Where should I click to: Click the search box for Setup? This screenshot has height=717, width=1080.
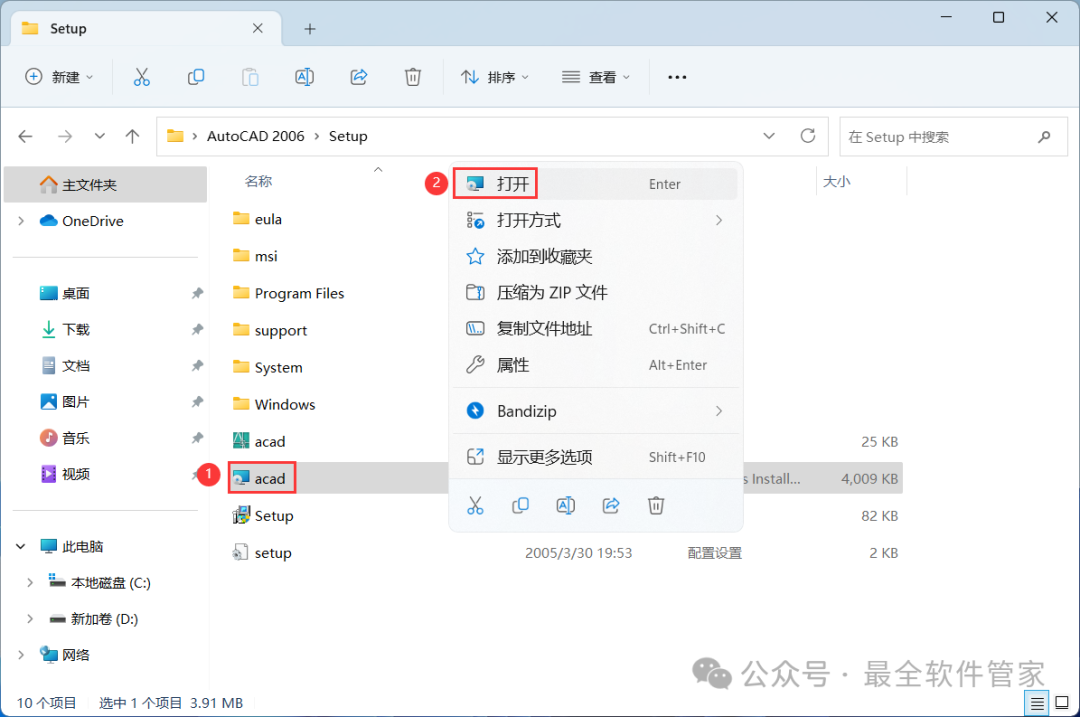pyautogui.click(x=953, y=136)
